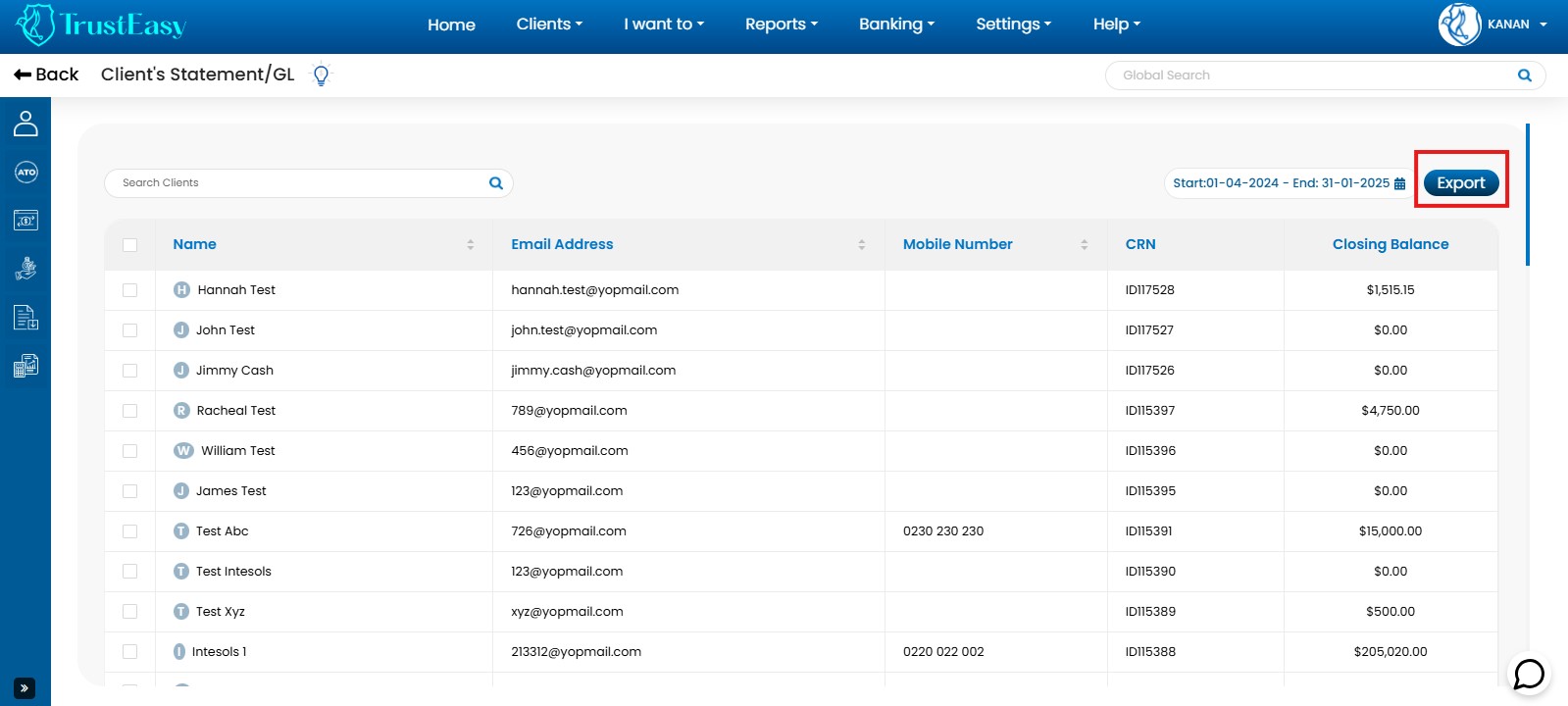Viewport: 1568px width, 706px height.
Task: Click the Export button
Action: point(1460,183)
